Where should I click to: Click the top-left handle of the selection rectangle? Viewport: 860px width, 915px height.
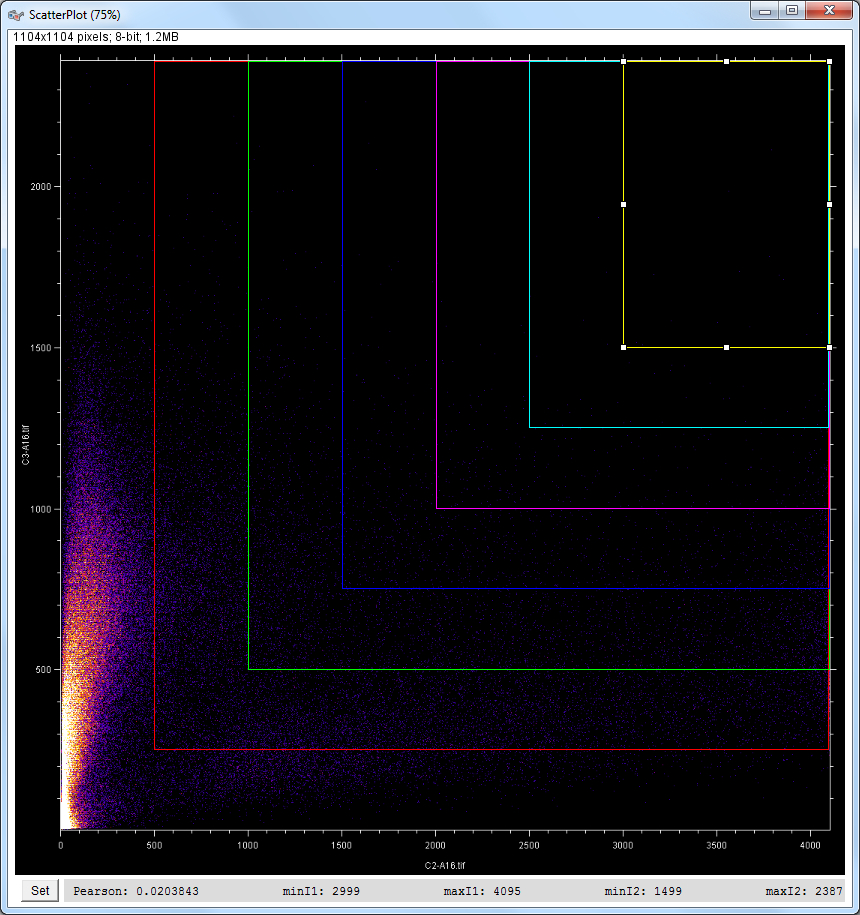point(623,62)
